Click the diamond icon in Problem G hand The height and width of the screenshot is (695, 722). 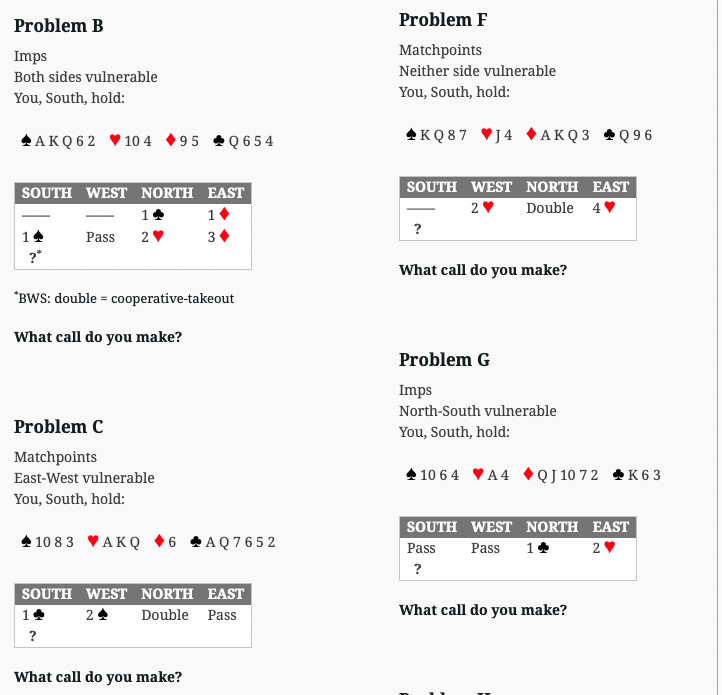point(528,473)
